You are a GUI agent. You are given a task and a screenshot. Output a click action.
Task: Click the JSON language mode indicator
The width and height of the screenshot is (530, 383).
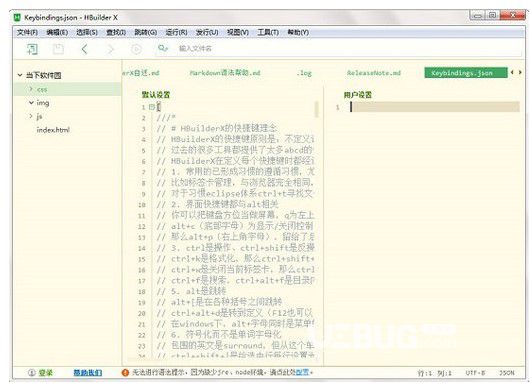[507, 373]
